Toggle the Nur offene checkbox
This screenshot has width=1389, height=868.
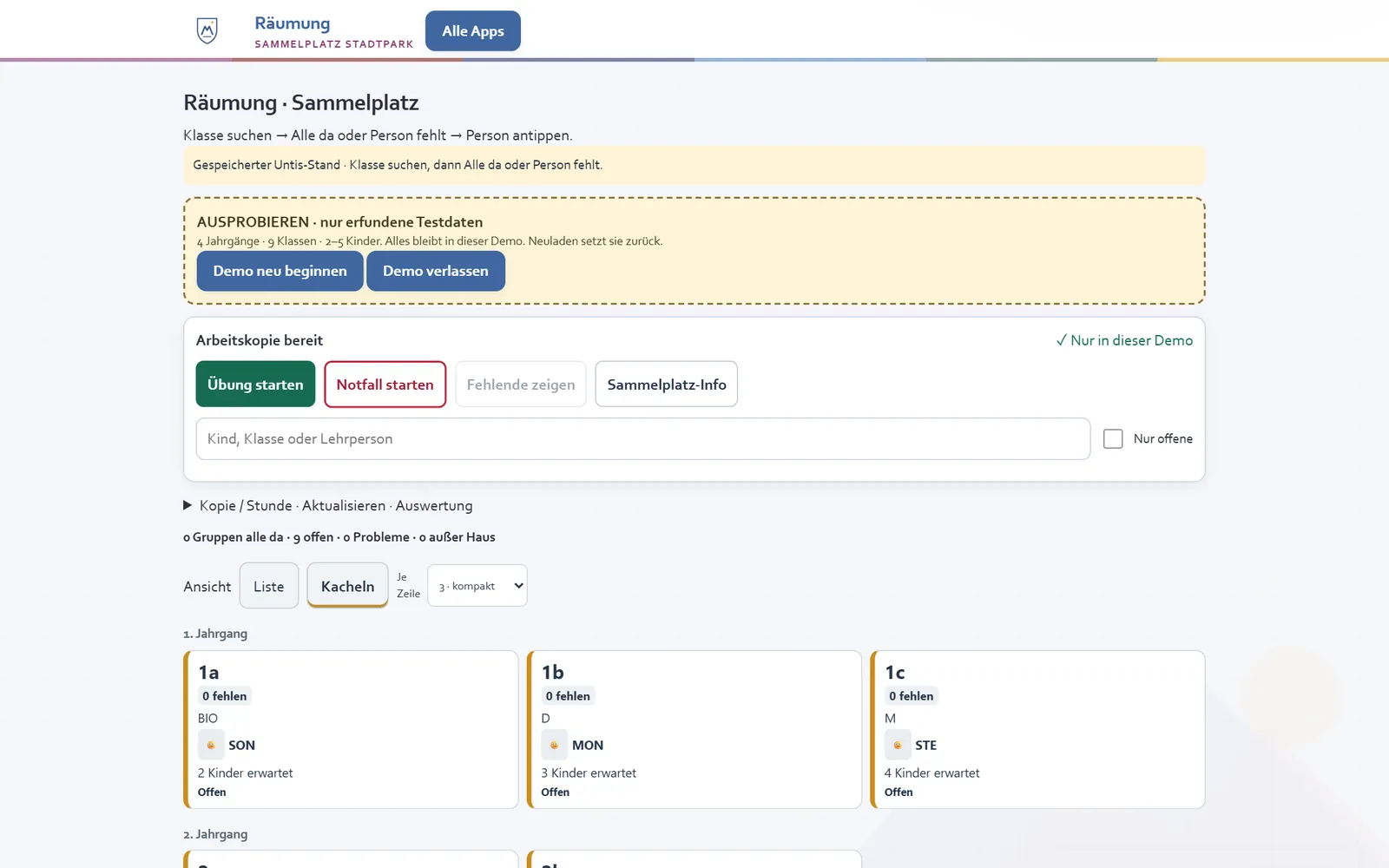[x=1113, y=438]
